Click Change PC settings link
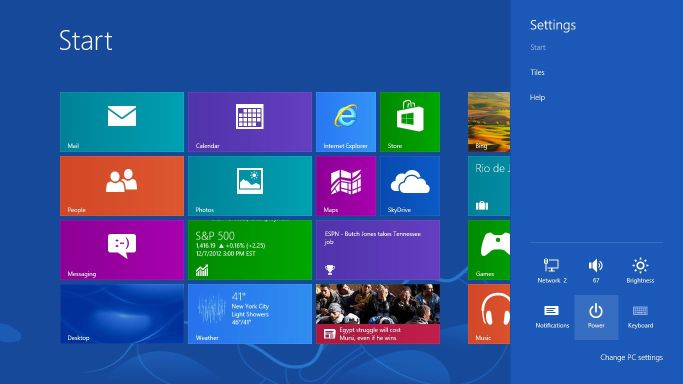This screenshot has height=384, width=683. tap(632, 357)
